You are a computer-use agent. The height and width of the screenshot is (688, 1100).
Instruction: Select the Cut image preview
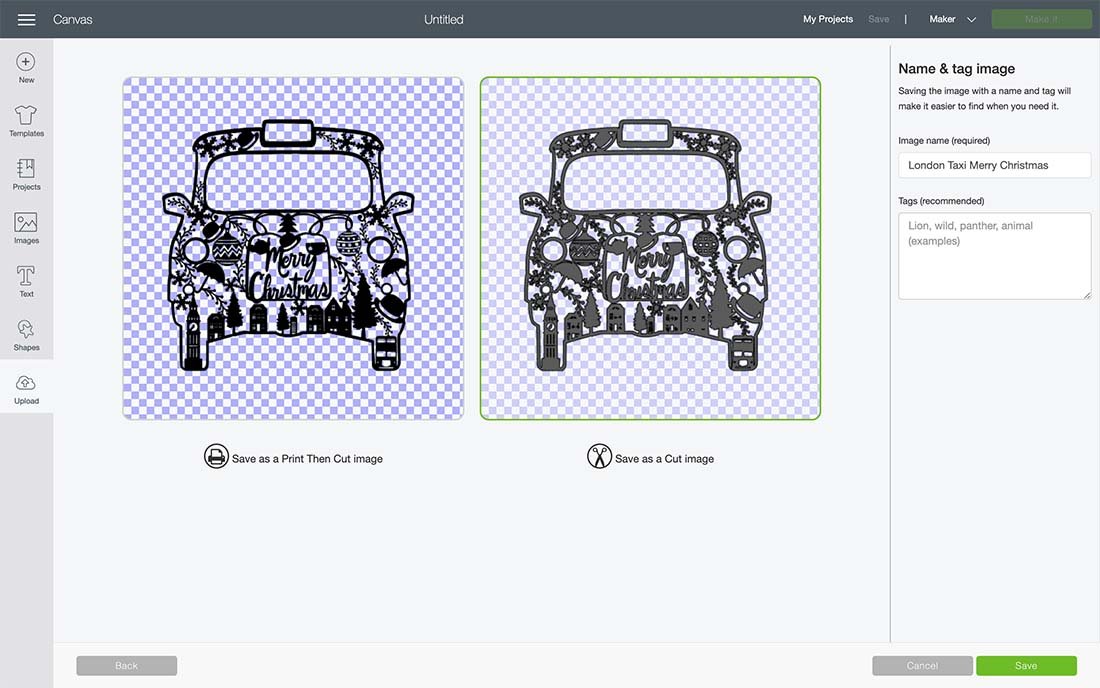point(650,248)
